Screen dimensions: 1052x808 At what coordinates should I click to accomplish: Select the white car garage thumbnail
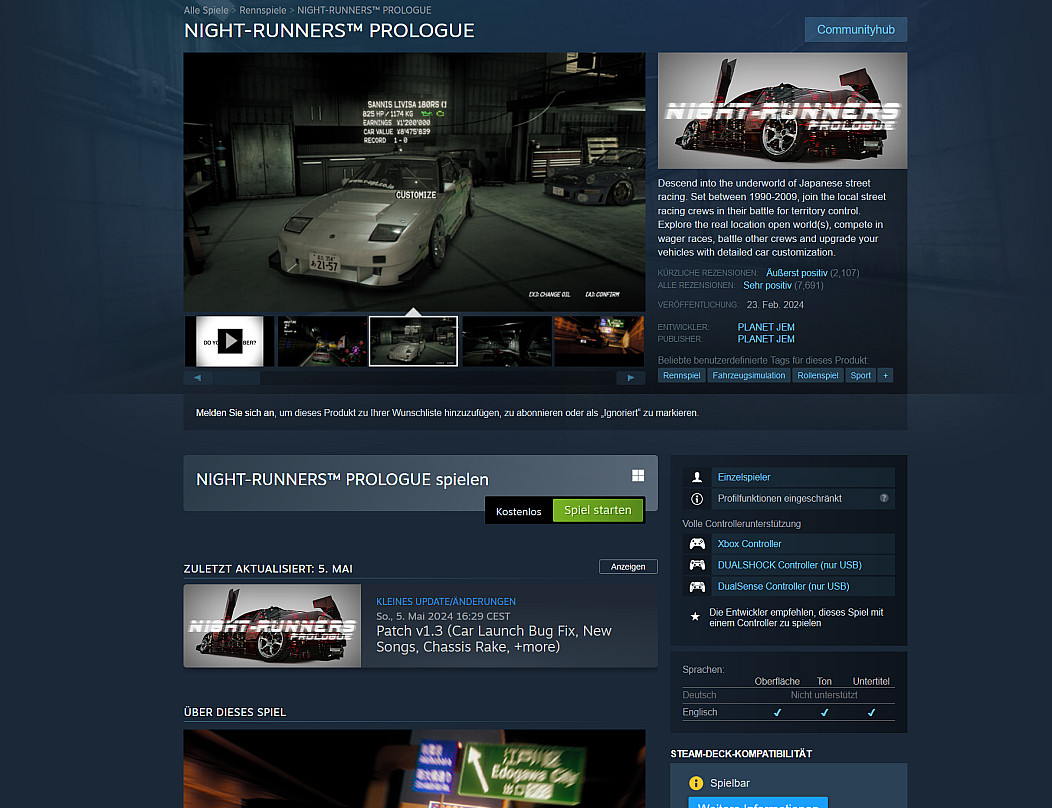coord(413,342)
